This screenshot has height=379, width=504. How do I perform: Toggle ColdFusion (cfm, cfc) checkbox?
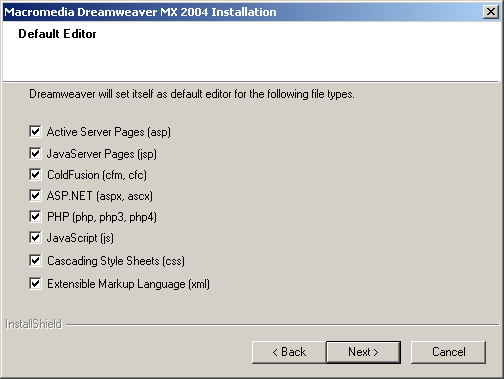(35, 175)
